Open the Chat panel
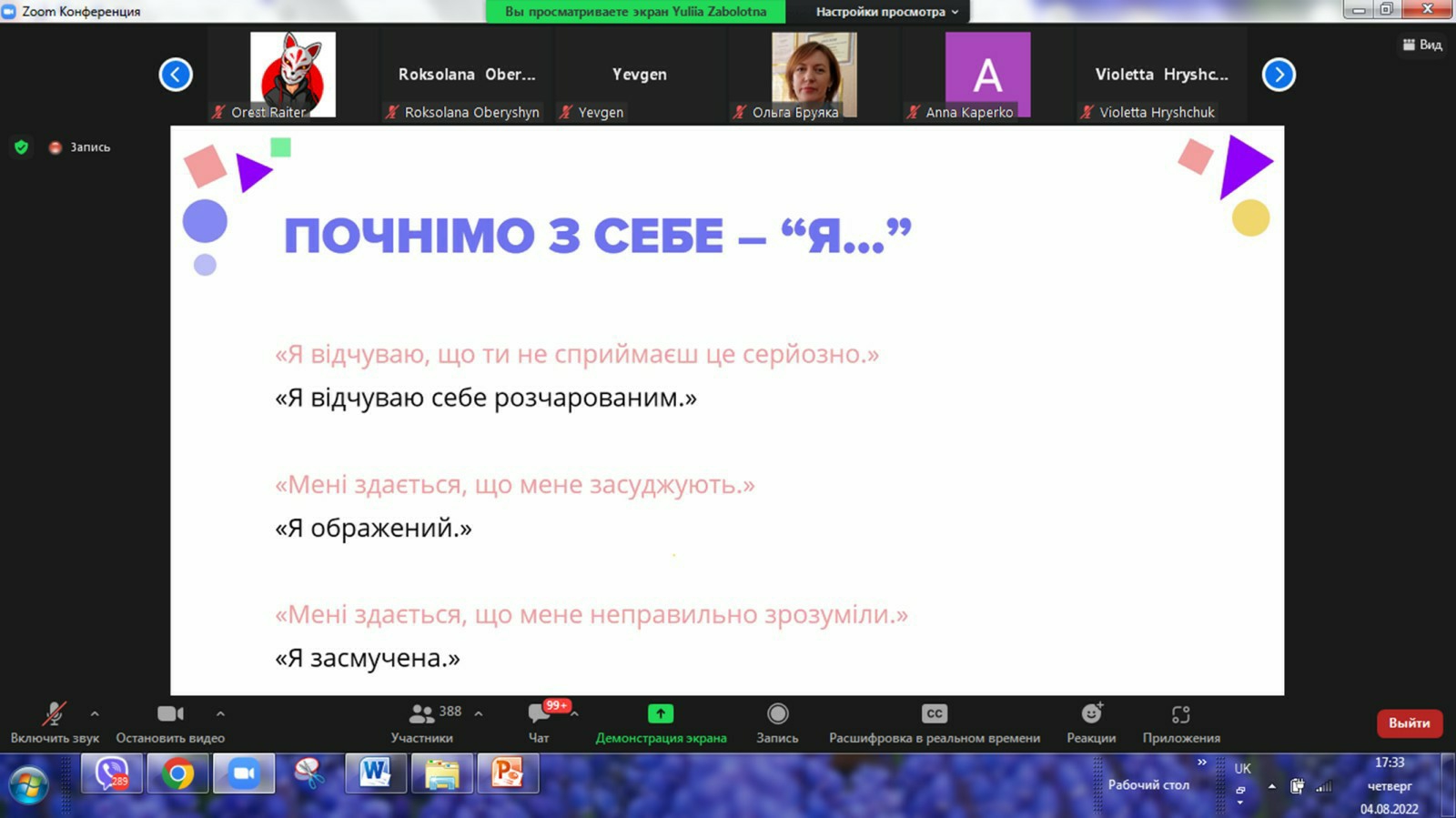The width and height of the screenshot is (1456, 818). point(539,714)
